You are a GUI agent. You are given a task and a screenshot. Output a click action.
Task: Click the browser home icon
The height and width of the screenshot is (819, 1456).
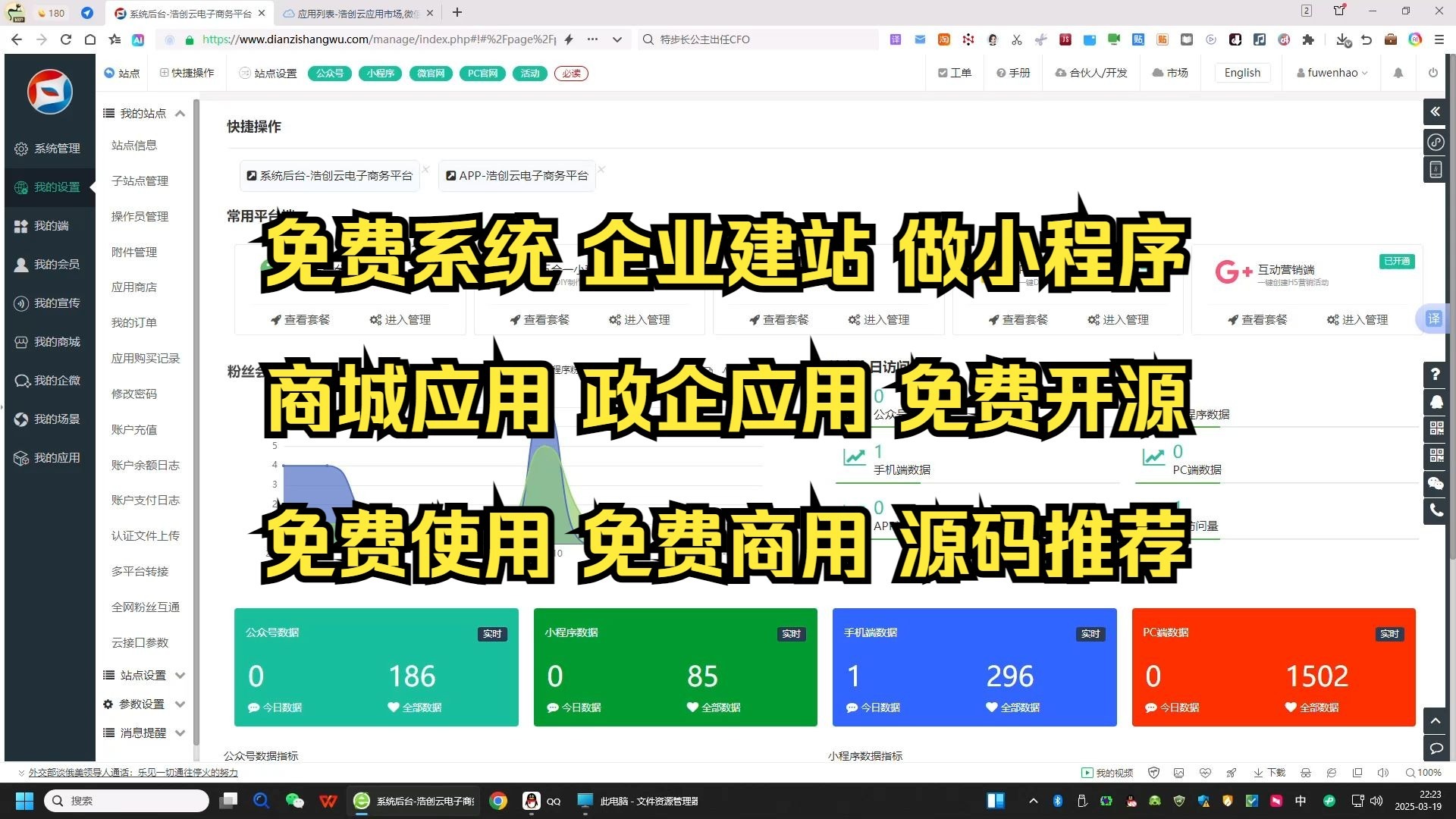click(x=90, y=39)
